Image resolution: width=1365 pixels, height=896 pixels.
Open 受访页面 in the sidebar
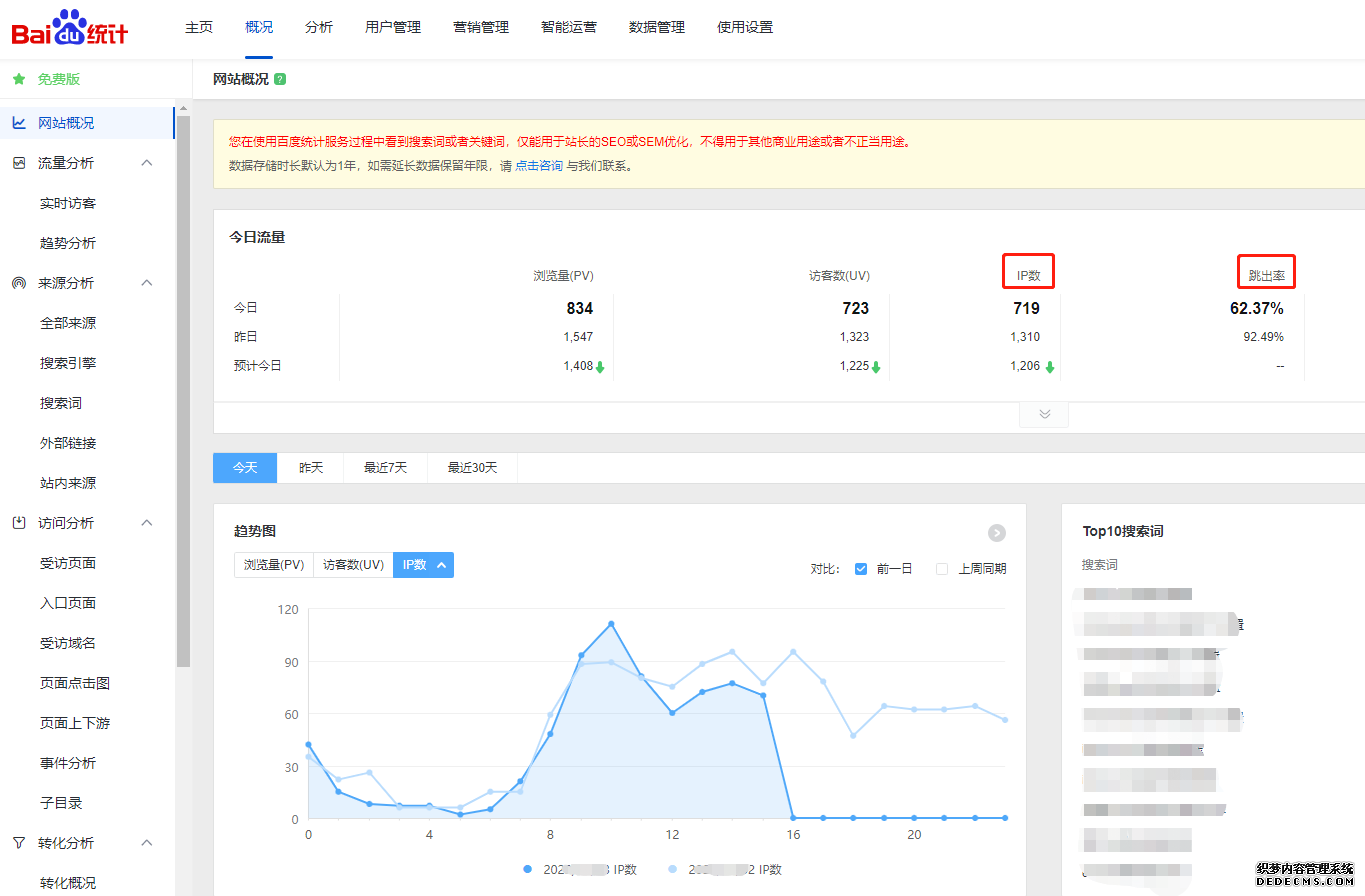tap(68, 563)
